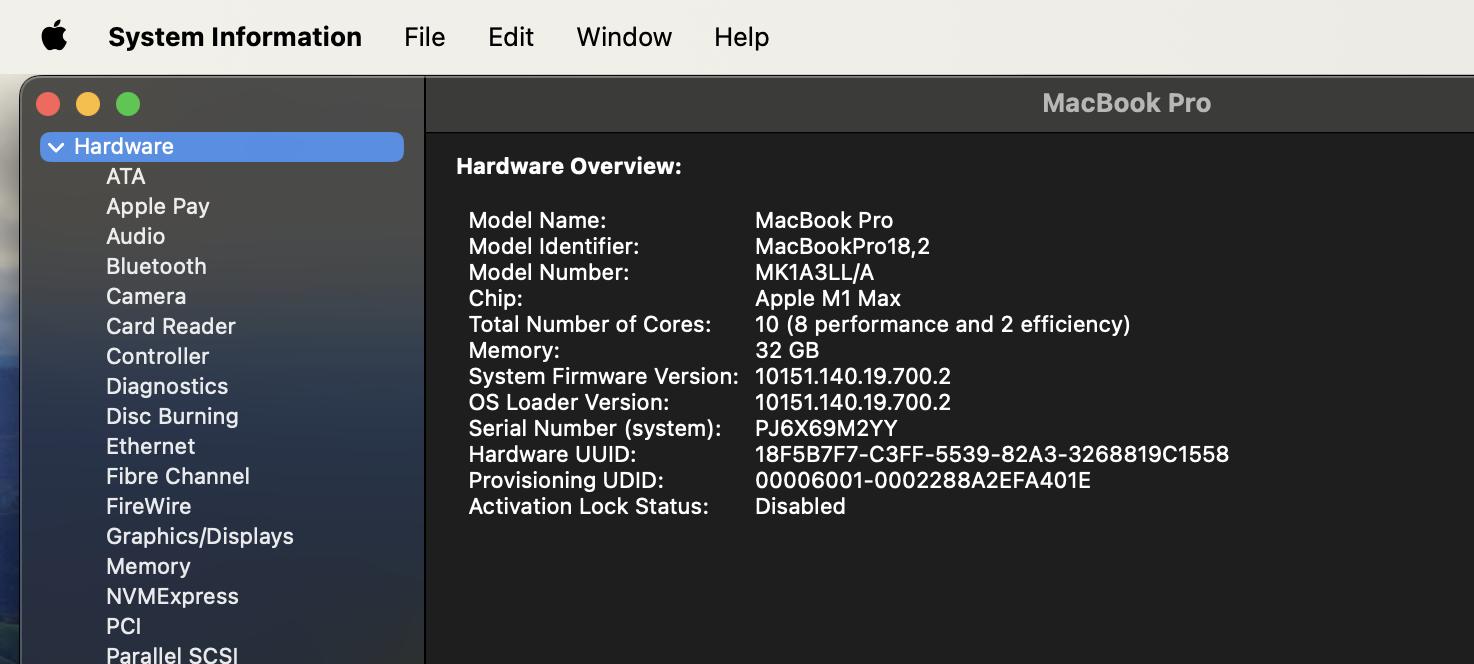Select NVMExpress in the sidebar
Image resolution: width=1474 pixels, height=664 pixels.
coord(173,596)
